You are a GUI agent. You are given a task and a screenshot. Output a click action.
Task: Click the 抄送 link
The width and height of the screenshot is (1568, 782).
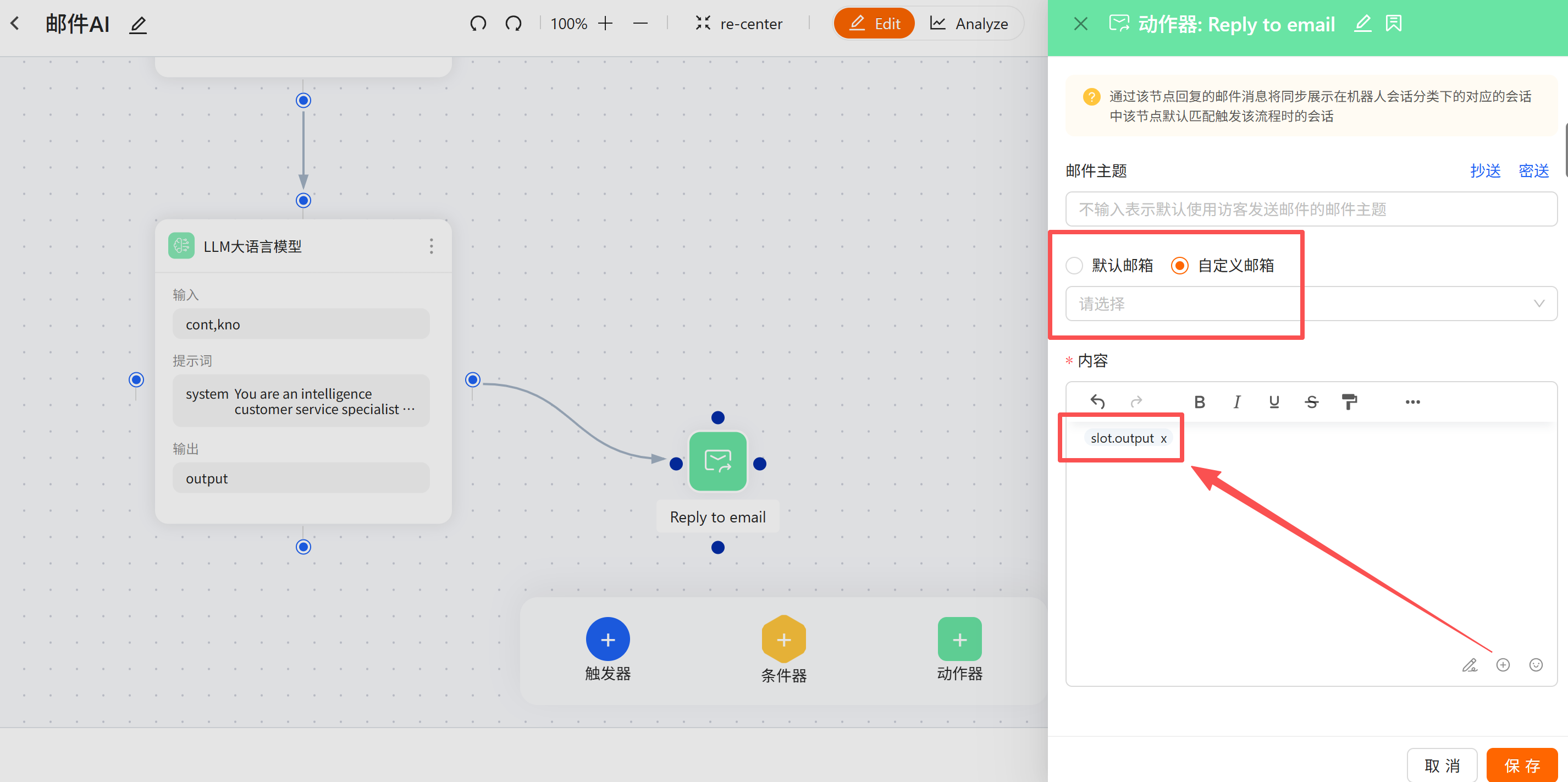(x=1485, y=171)
